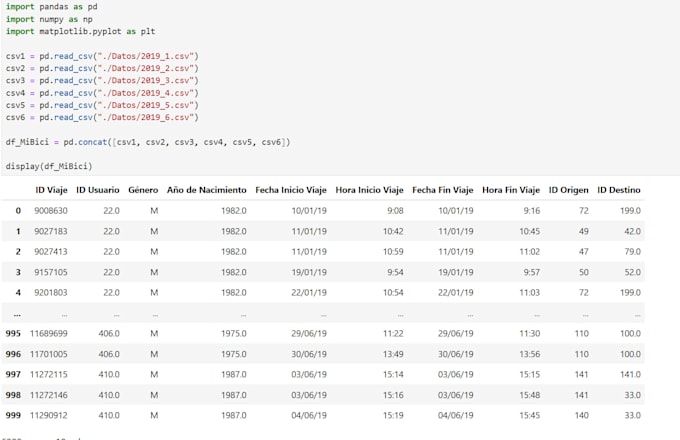Select trip ID cell 9201803
This screenshot has height=440, width=680.
pyautogui.click(x=51, y=293)
